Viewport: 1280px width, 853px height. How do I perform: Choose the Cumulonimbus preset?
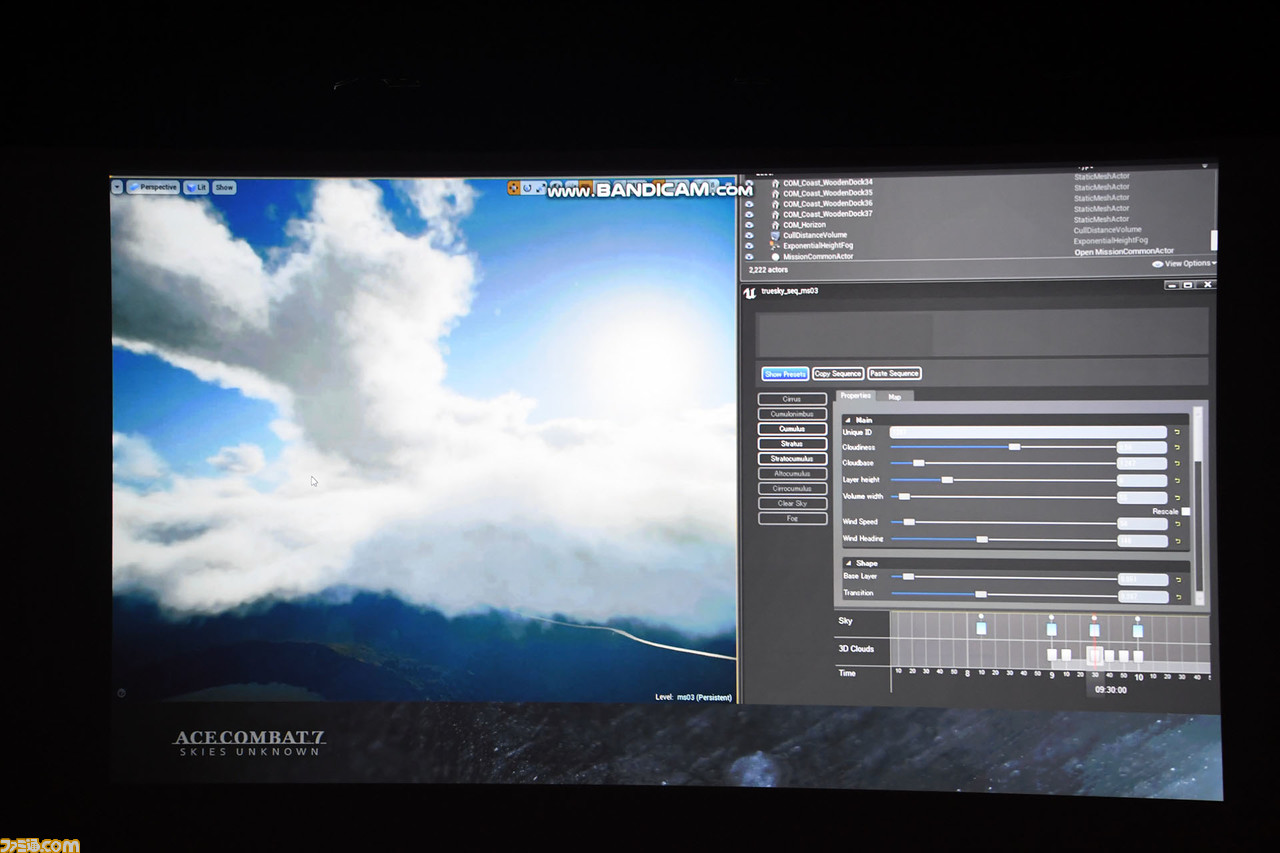pyautogui.click(x=792, y=414)
